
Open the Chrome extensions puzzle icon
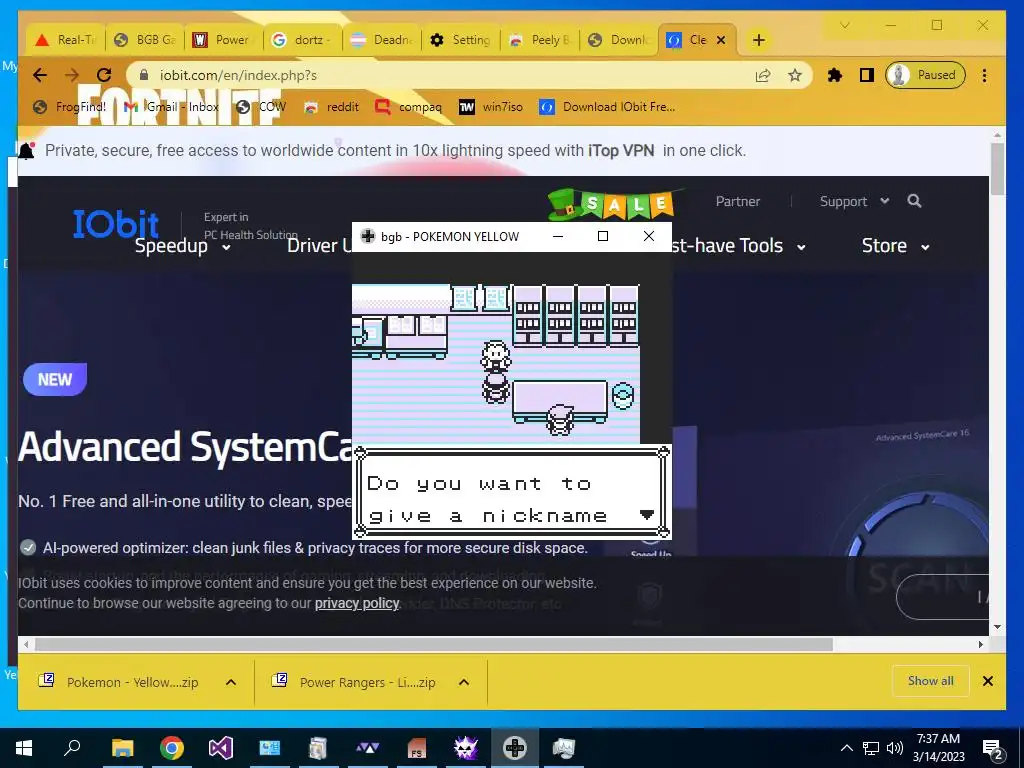click(x=835, y=75)
